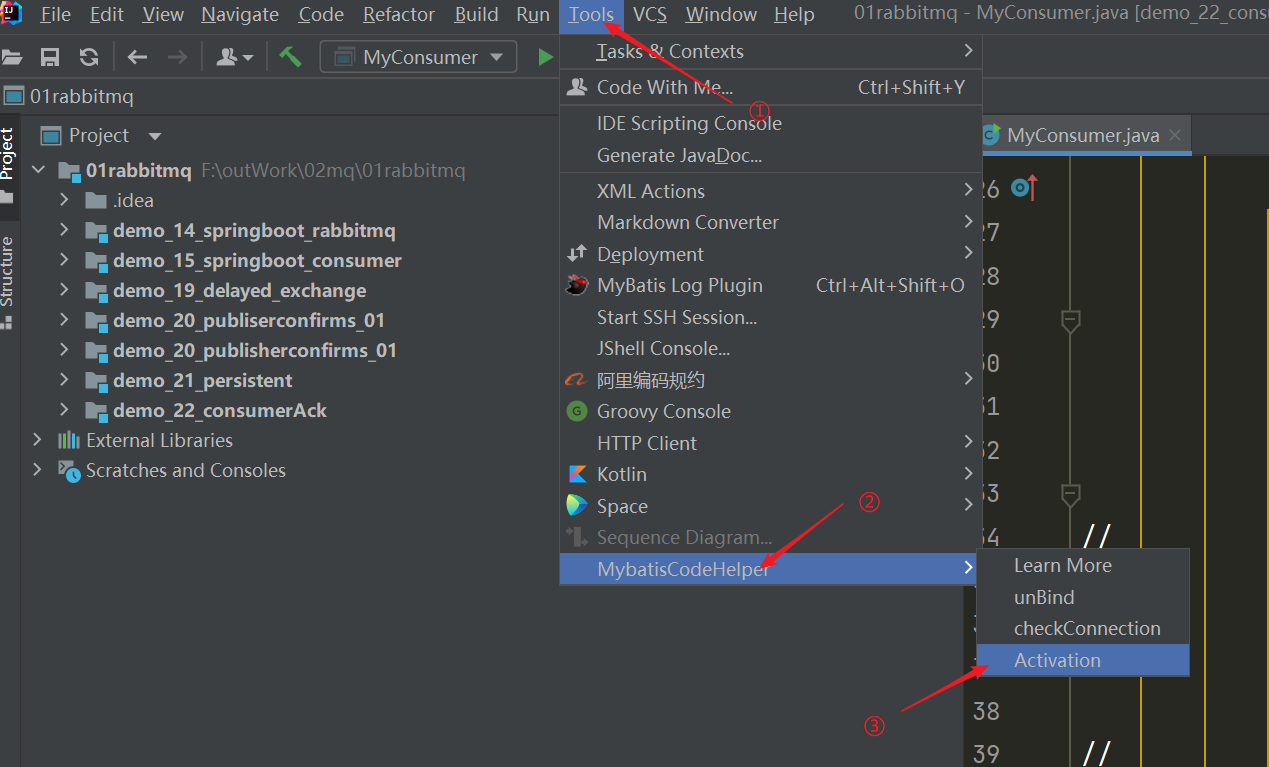Open XML Actions submenu
The image size is (1269, 767).
(x=771, y=191)
